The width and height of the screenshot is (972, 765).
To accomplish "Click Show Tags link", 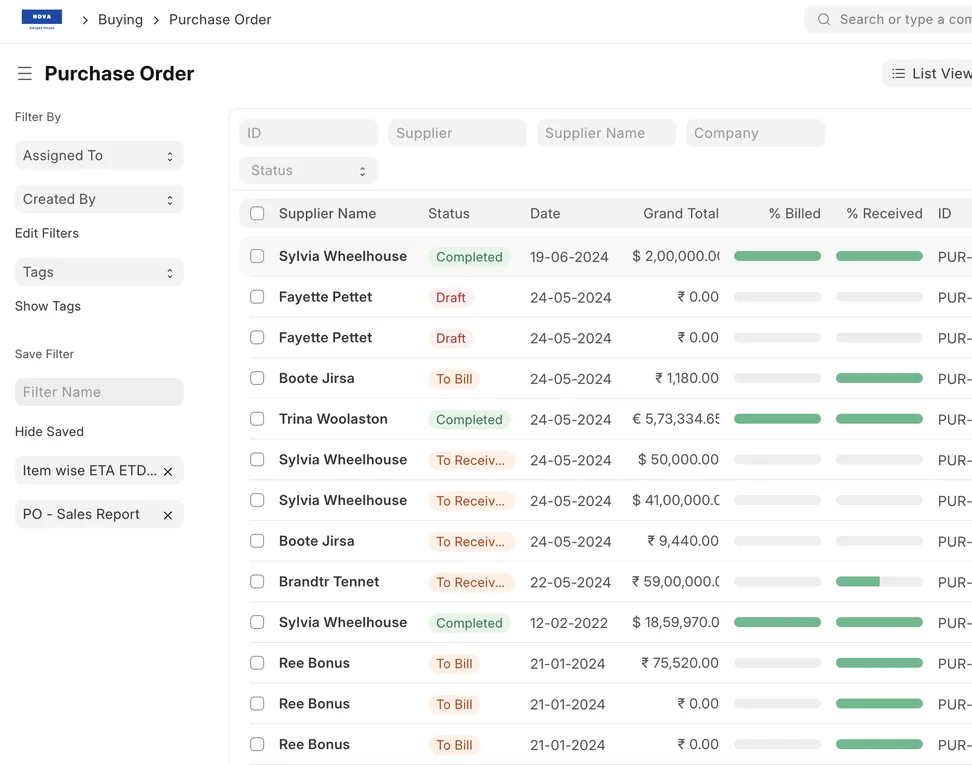I will 48,306.
